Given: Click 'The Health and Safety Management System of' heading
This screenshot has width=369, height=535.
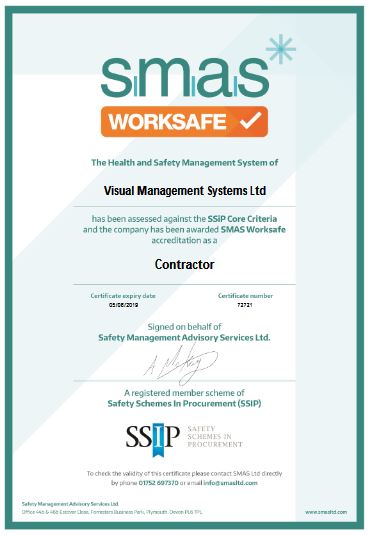Looking at the screenshot, I should 185,163.
